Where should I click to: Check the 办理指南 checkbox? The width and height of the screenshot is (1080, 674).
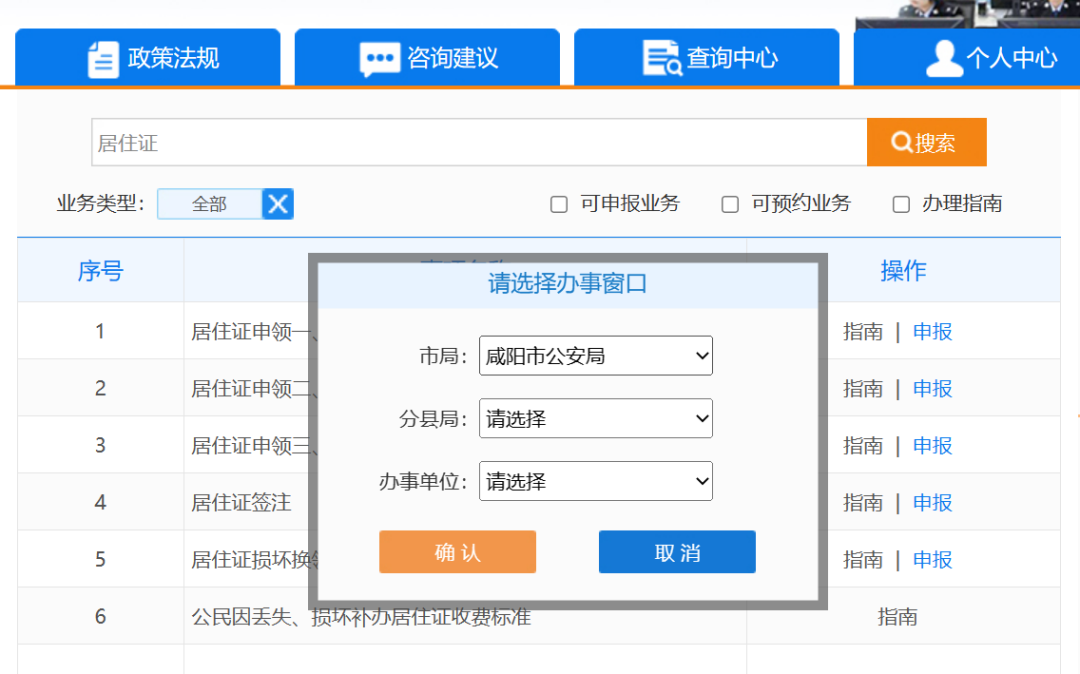pyautogui.click(x=901, y=204)
